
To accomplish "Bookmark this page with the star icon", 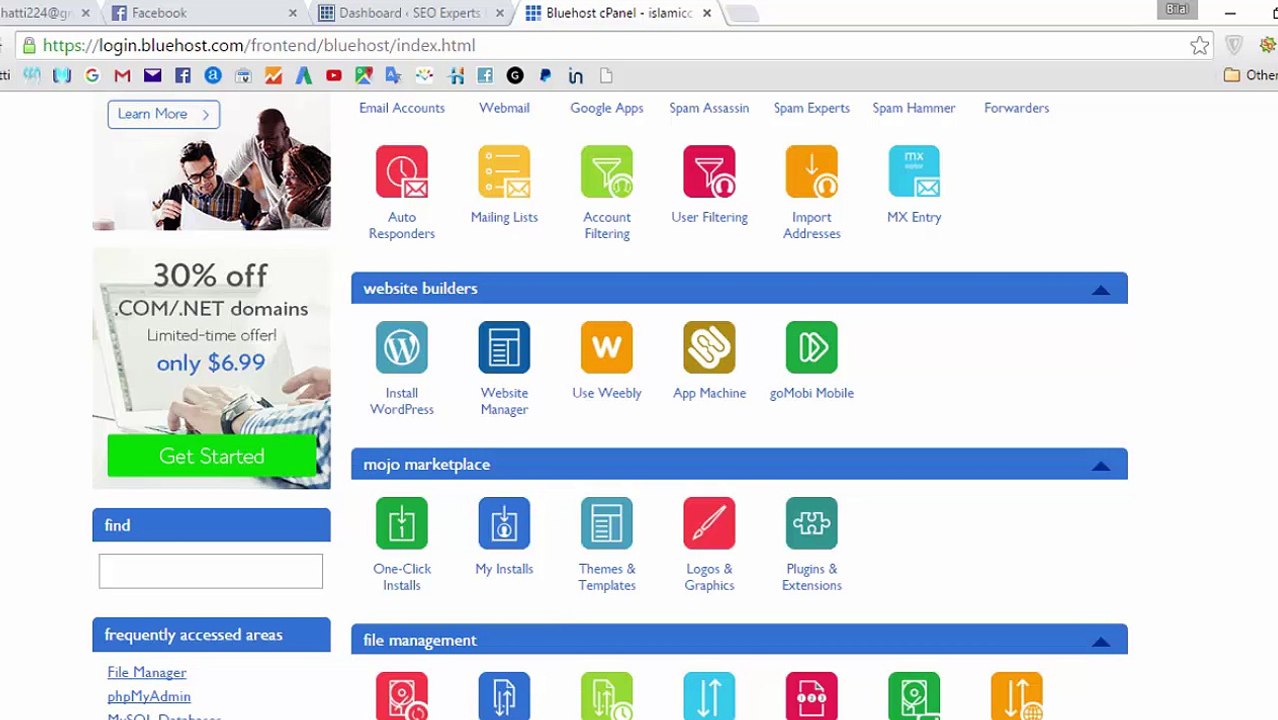I will [1200, 45].
